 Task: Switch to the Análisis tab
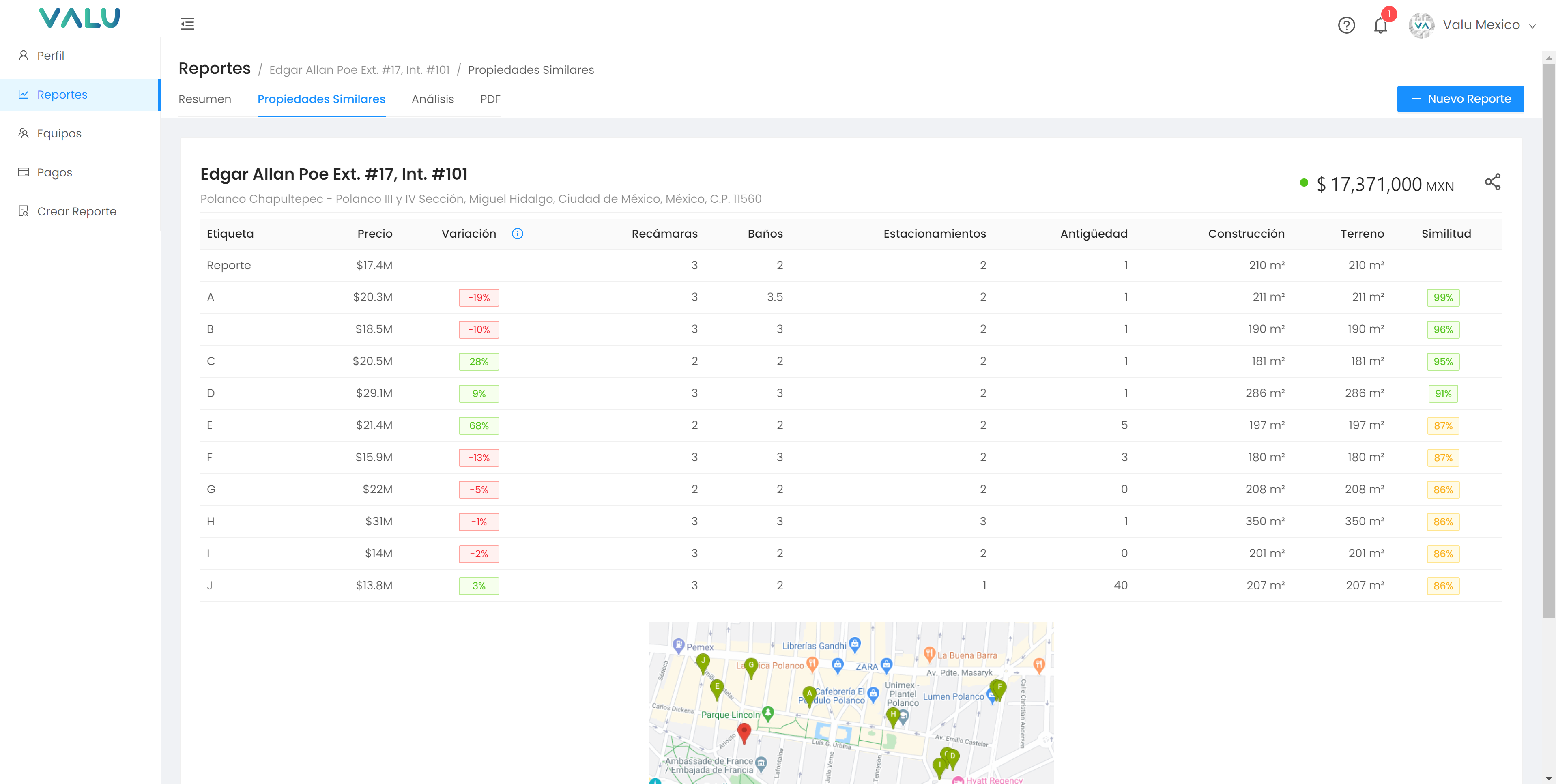432,99
